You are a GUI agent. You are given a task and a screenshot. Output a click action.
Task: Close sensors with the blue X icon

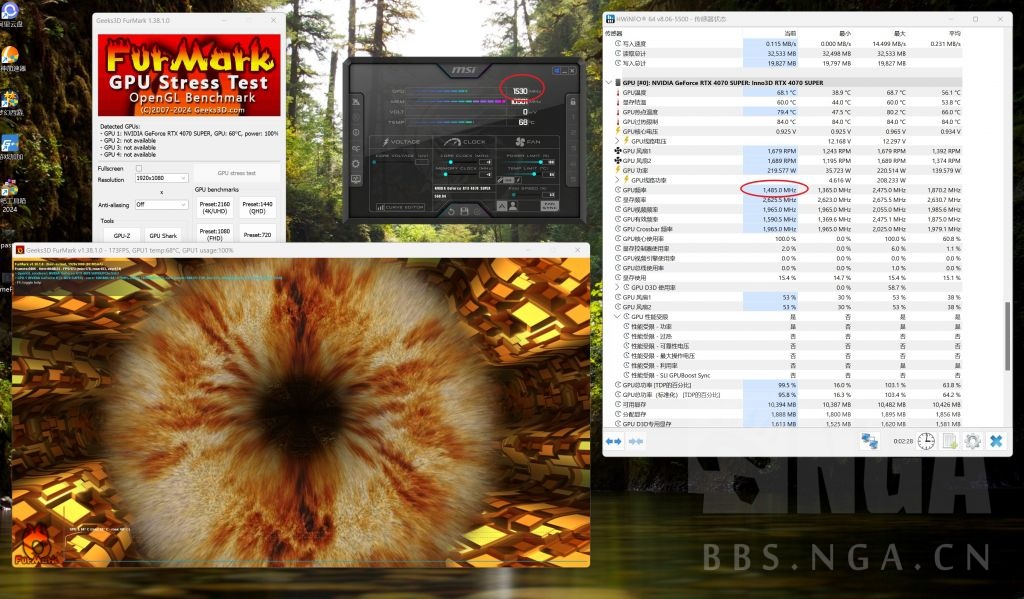(995, 441)
